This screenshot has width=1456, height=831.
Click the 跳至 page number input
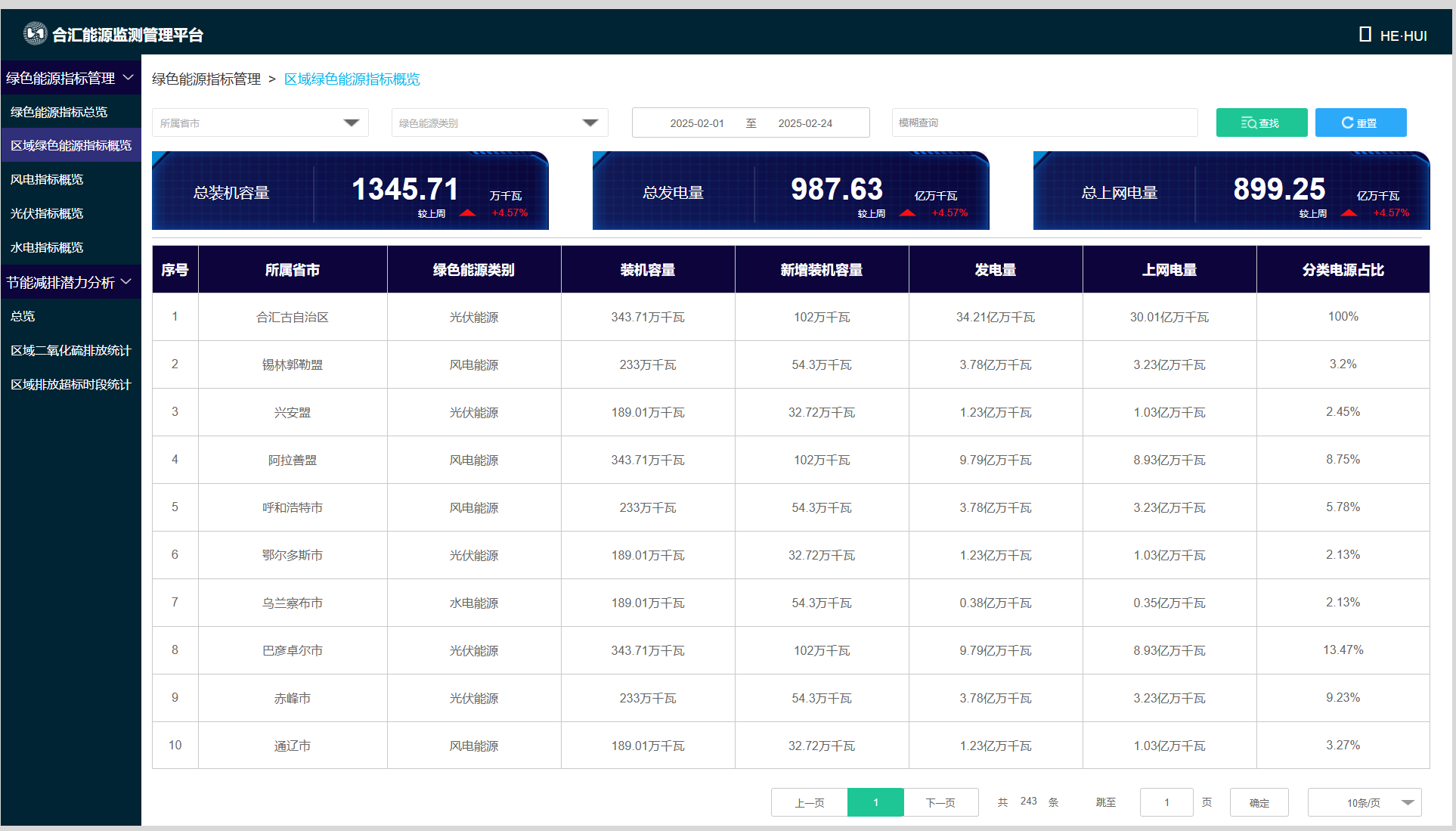[1166, 803]
